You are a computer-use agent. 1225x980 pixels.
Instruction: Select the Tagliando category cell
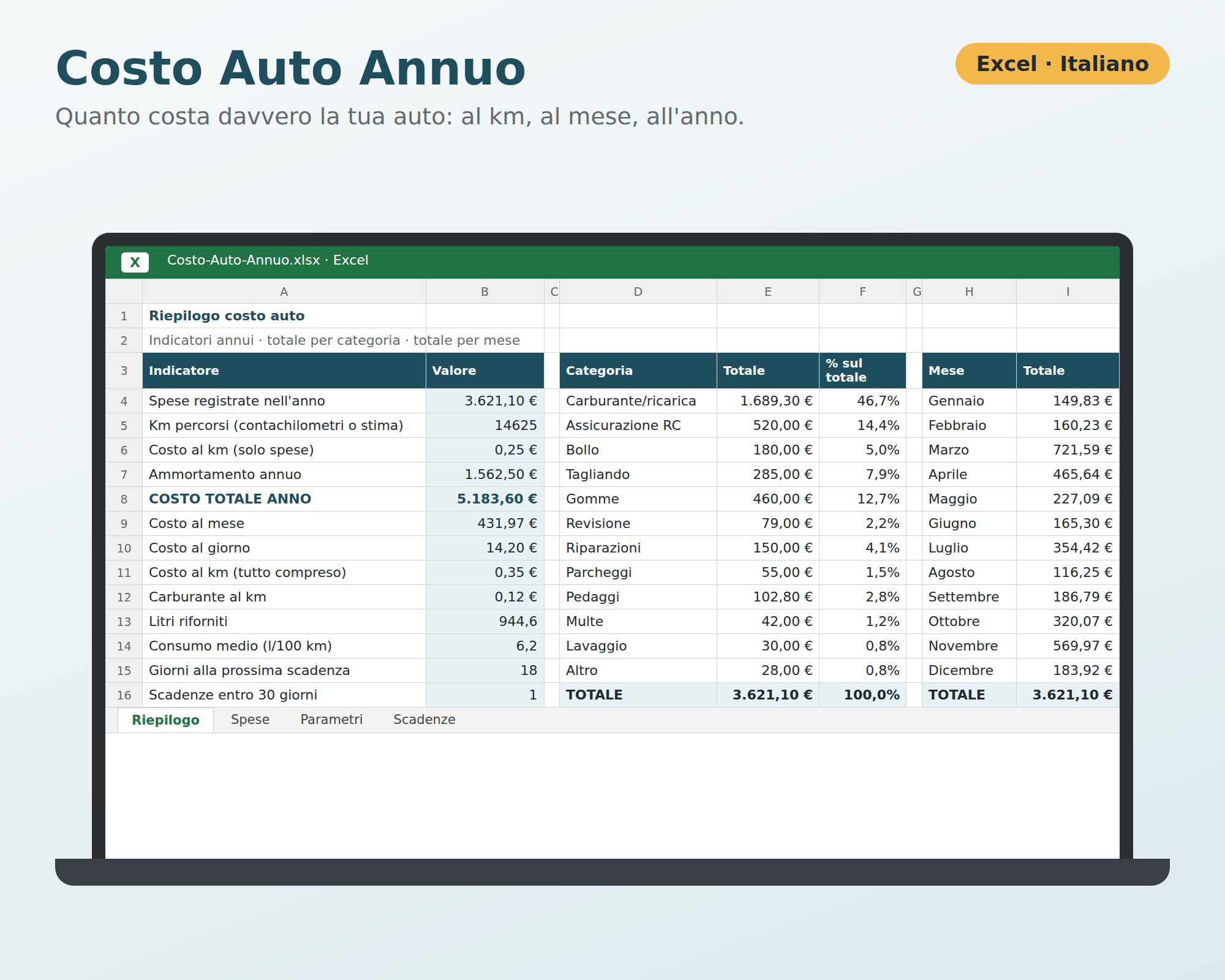(x=638, y=475)
